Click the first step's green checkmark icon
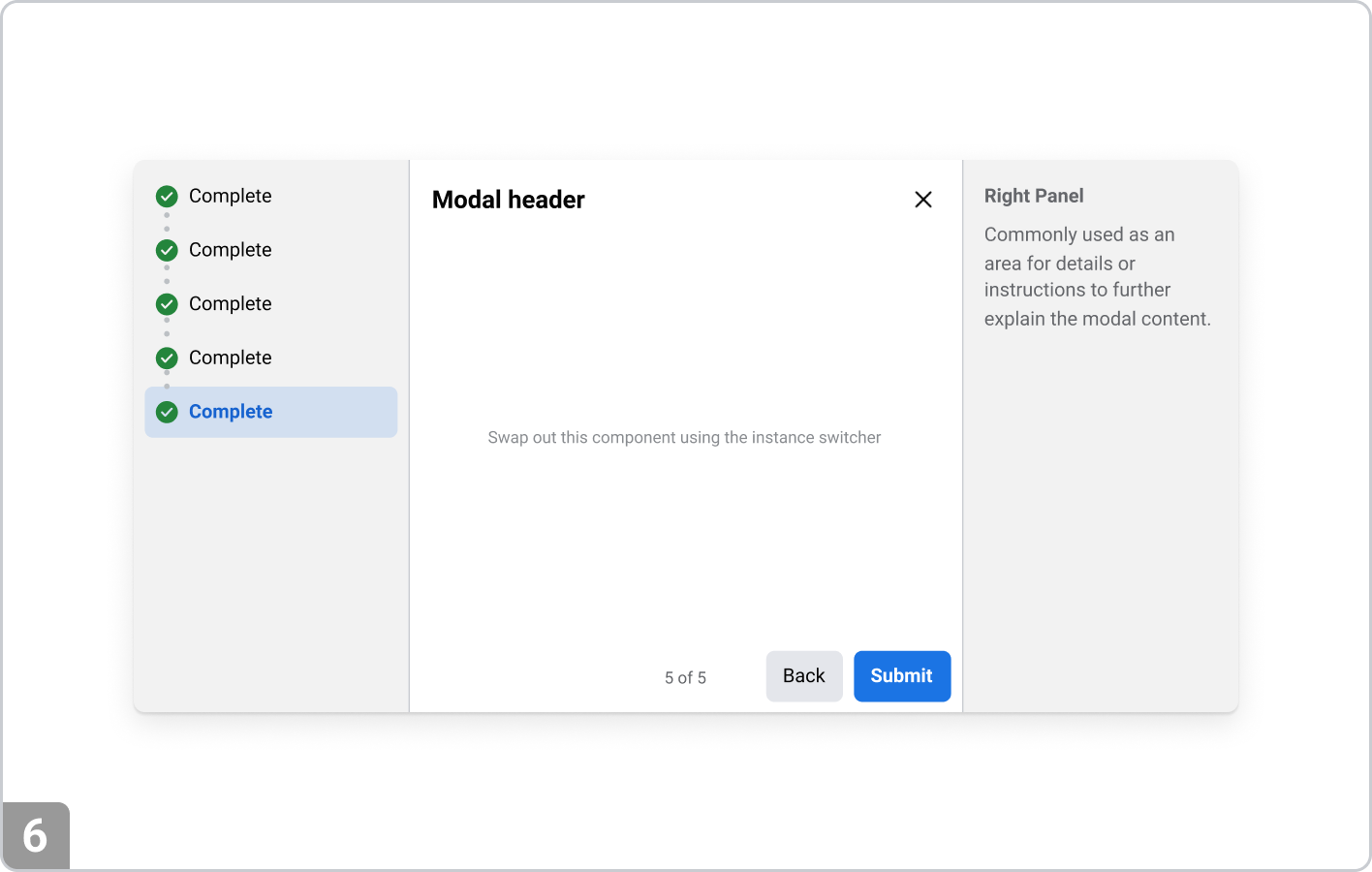 [x=167, y=197]
